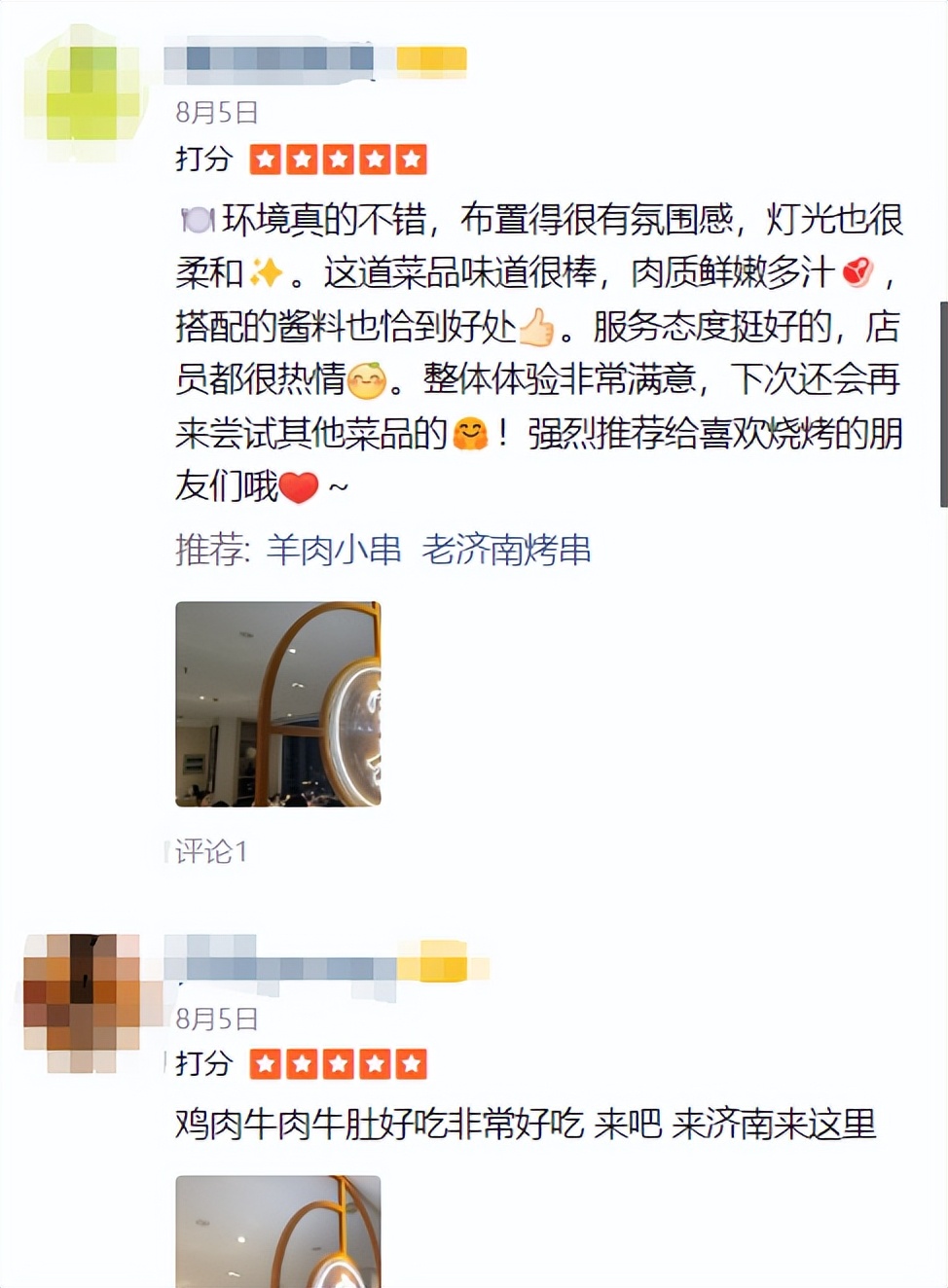Screen dimensions: 948x1288
Task: Click the plate emoji before 环境真的不错
Action: click(198, 221)
